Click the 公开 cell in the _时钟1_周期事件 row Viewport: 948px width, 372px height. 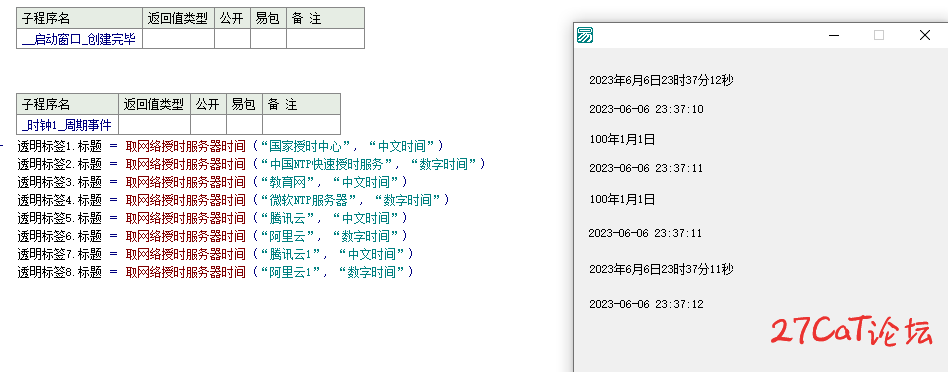(209, 125)
